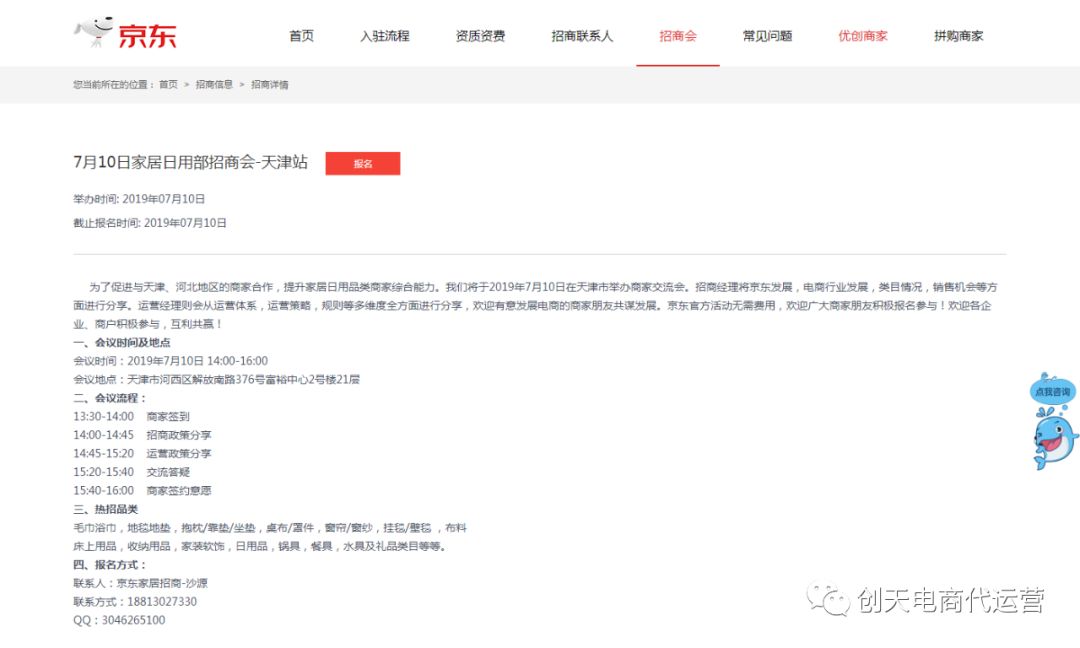Click the QQ number 3046265100
This screenshot has height=648, width=1080.
tap(134, 620)
